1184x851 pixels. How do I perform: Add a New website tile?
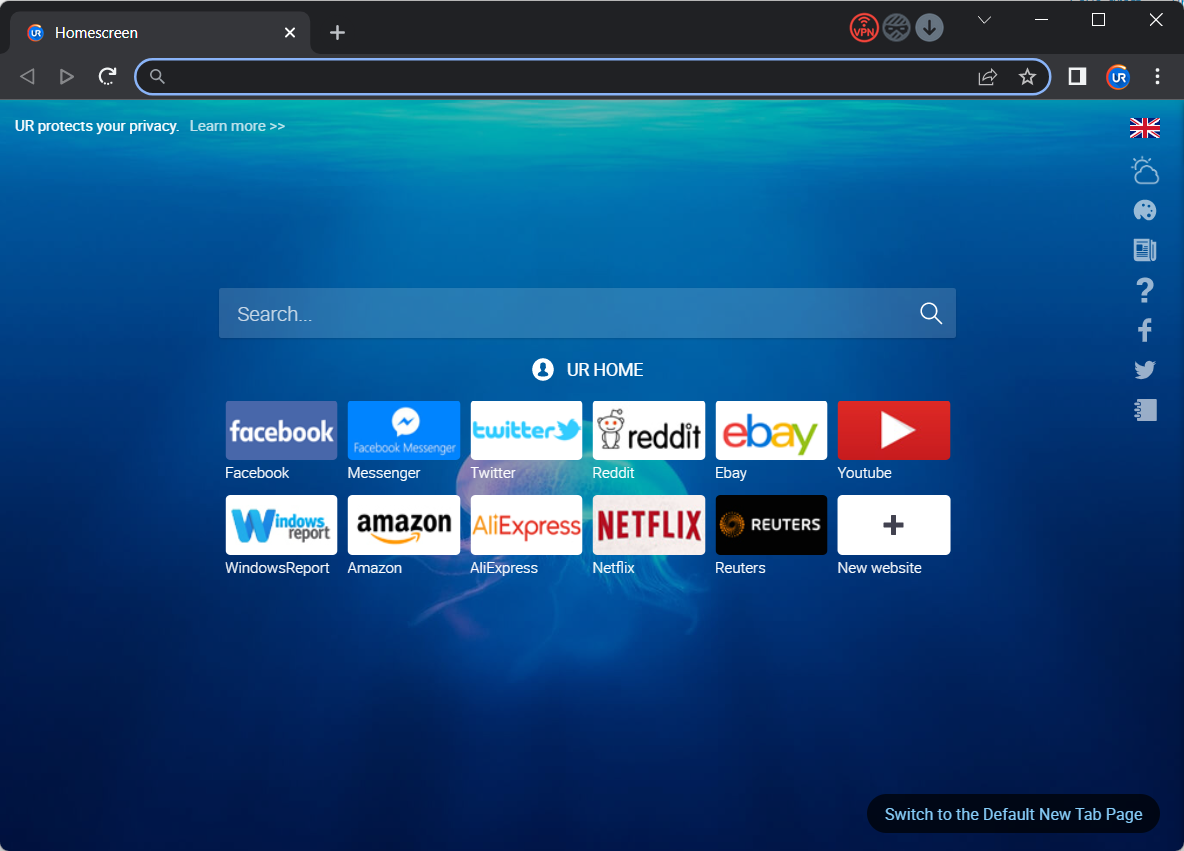coord(893,525)
